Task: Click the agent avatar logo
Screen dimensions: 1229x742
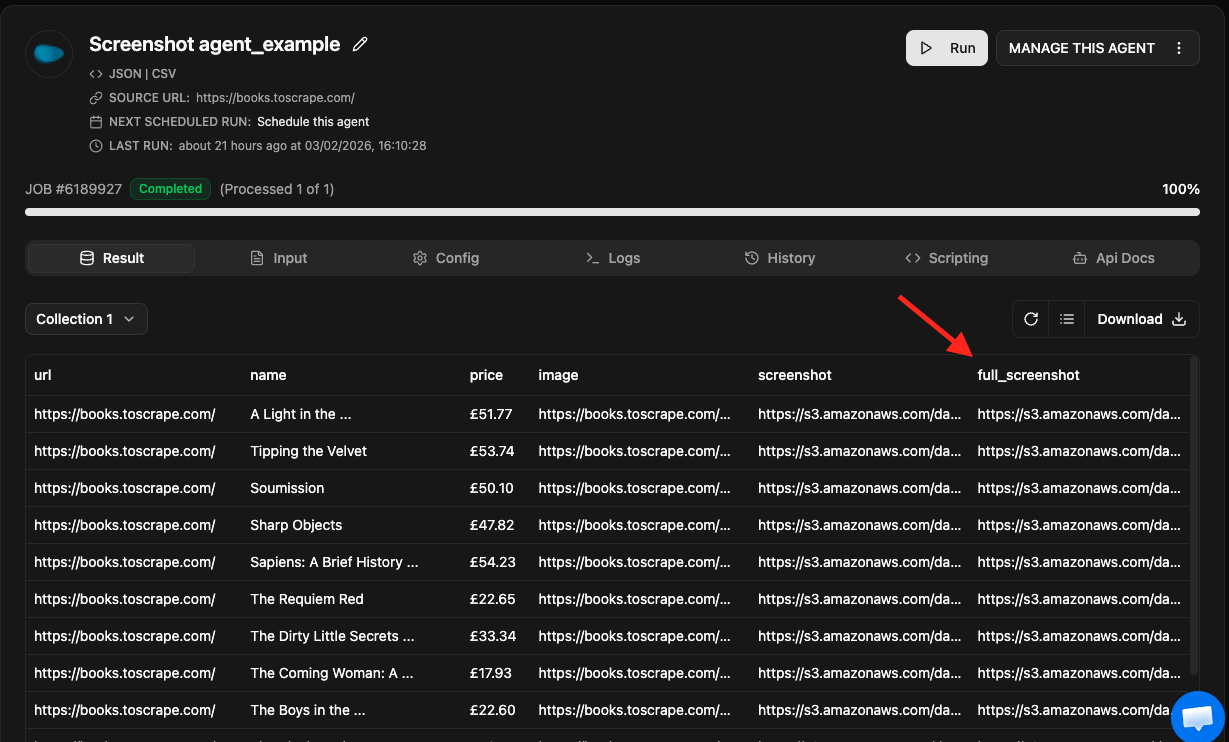Action: (49, 54)
